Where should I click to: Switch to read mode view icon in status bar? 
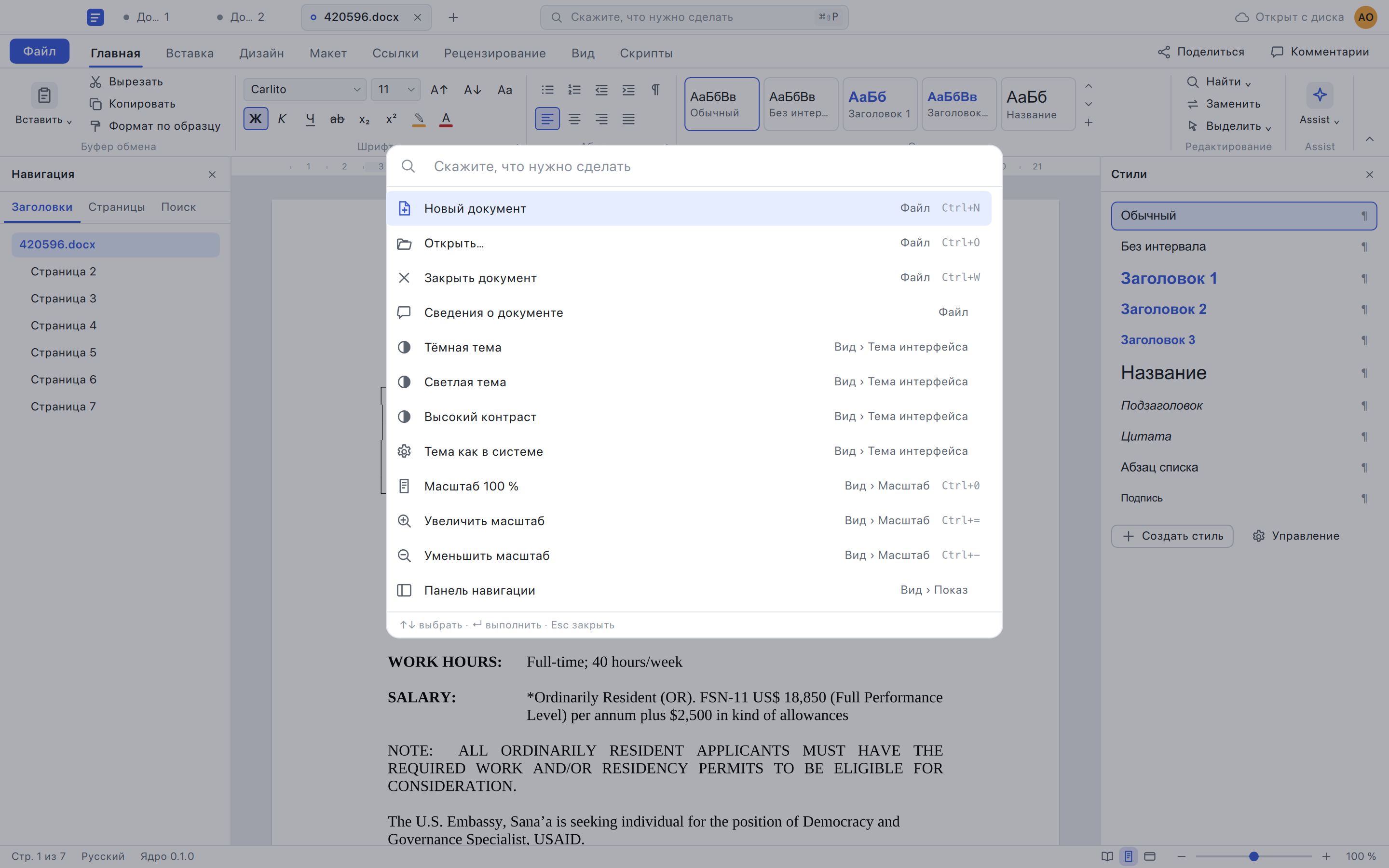point(1107,856)
